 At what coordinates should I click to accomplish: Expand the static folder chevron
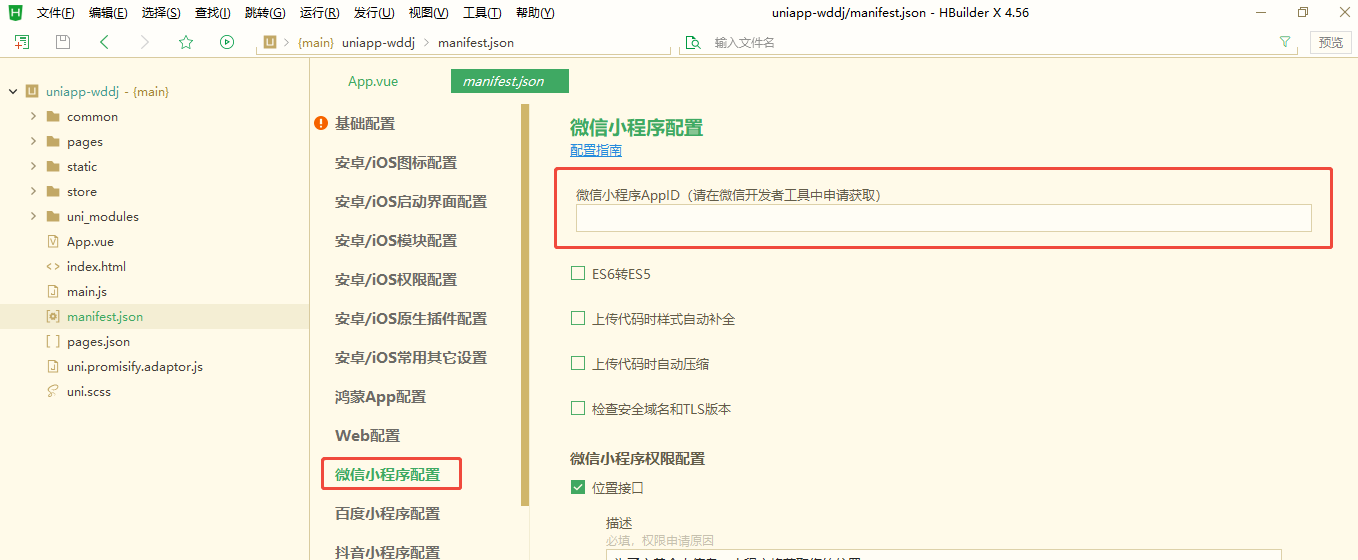coord(33,166)
